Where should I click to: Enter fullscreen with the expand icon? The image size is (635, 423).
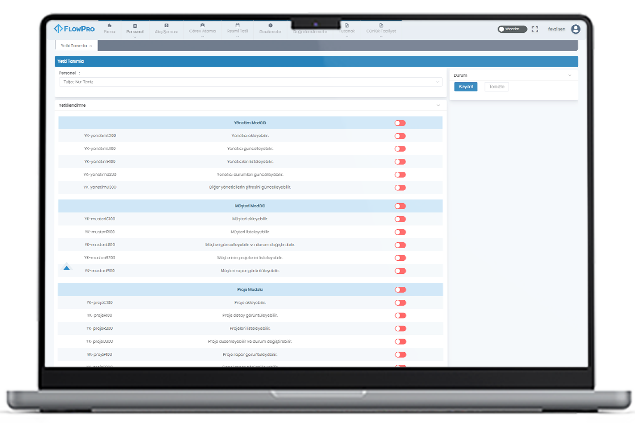pyautogui.click(x=535, y=29)
